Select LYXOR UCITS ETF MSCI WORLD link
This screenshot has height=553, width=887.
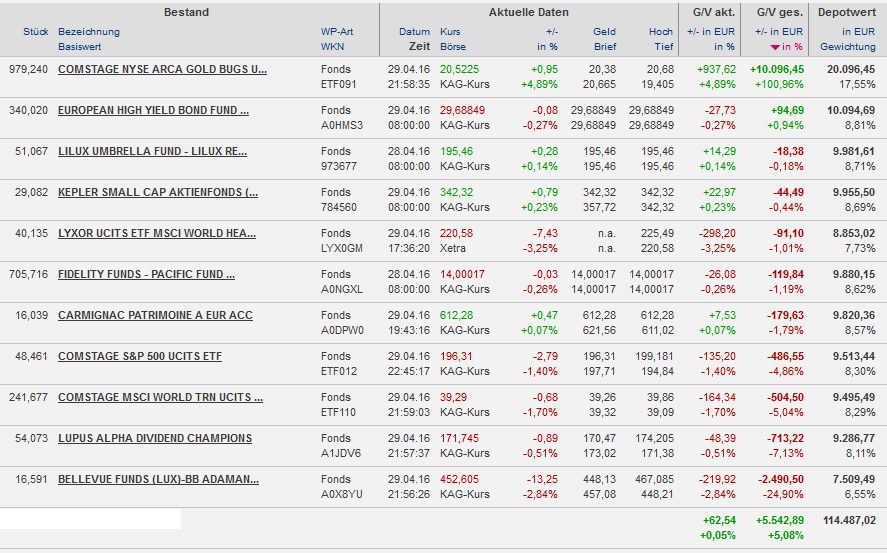pos(156,233)
